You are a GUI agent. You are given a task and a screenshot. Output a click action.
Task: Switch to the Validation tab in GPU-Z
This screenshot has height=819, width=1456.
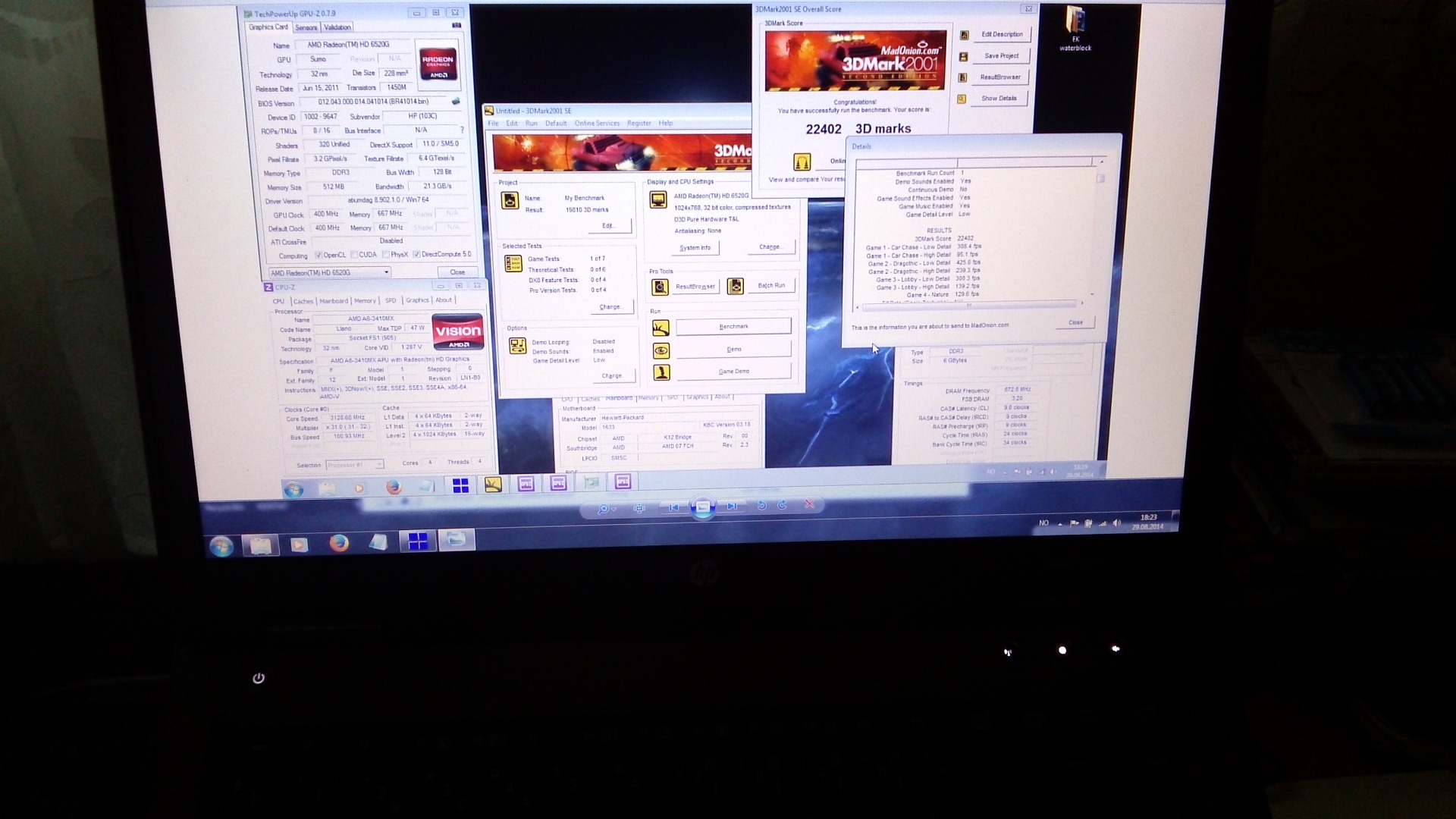click(337, 27)
